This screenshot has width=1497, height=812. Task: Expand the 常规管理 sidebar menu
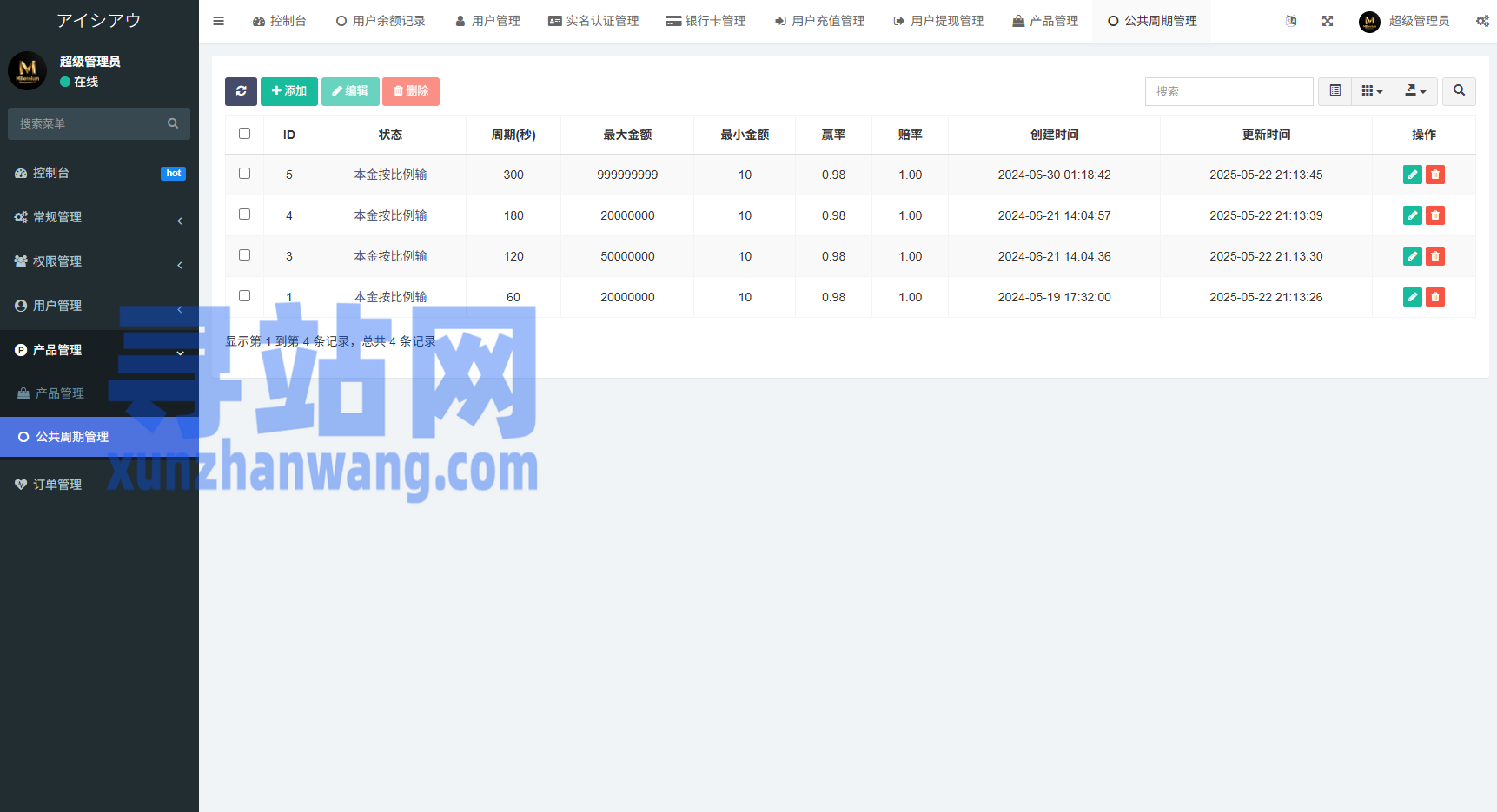pos(99,217)
